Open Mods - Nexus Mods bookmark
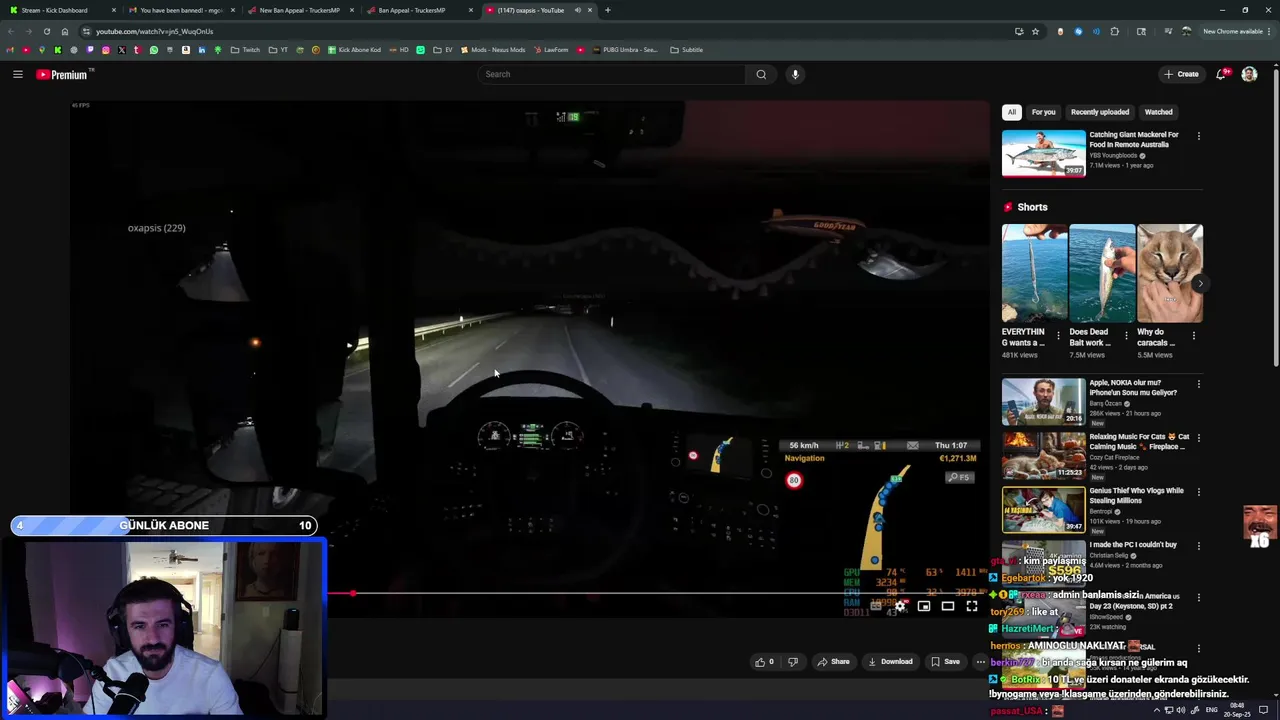The image size is (1280, 720). click(x=493, y=50)
